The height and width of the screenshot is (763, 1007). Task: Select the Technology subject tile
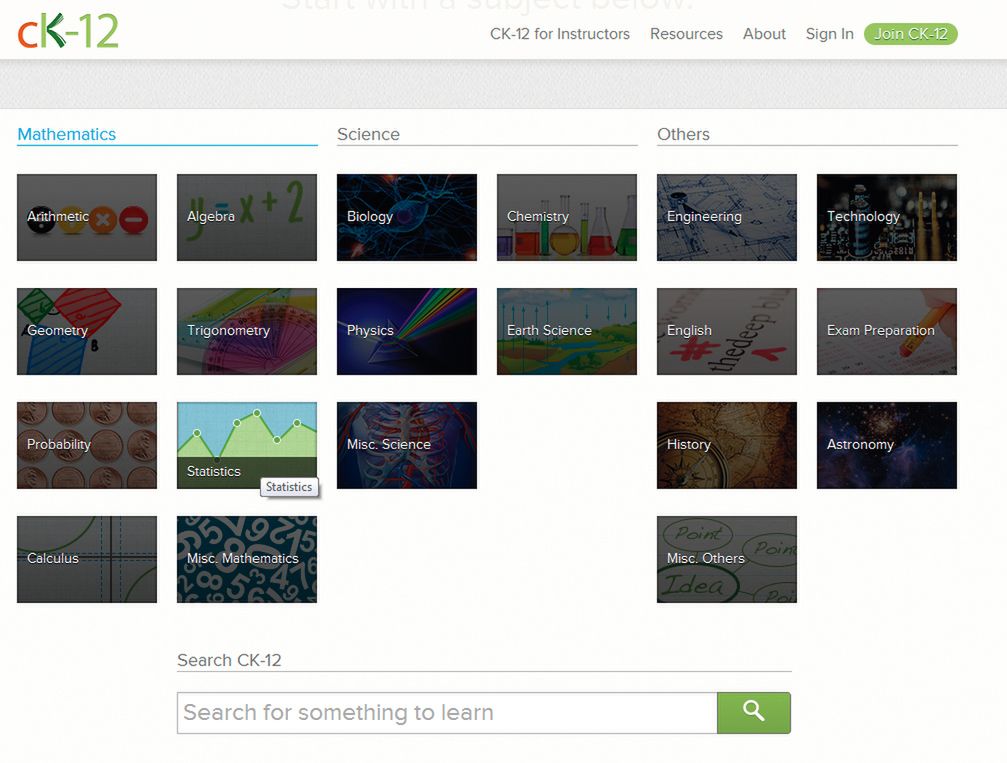886,217
